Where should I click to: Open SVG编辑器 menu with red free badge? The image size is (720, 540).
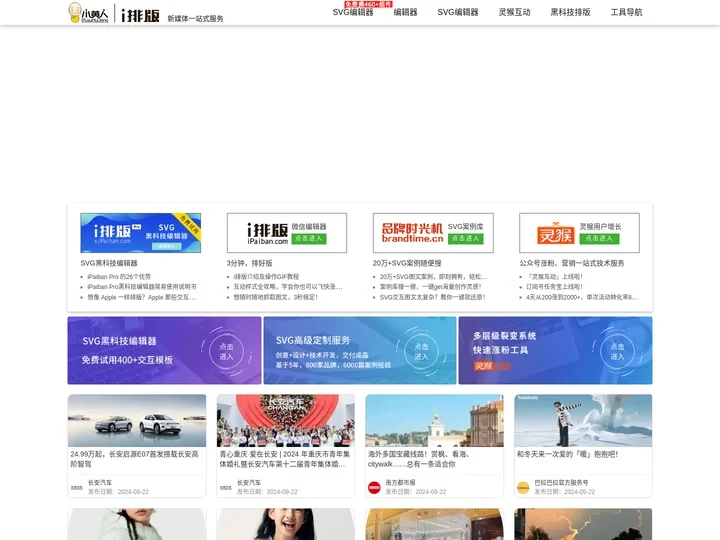353,12
